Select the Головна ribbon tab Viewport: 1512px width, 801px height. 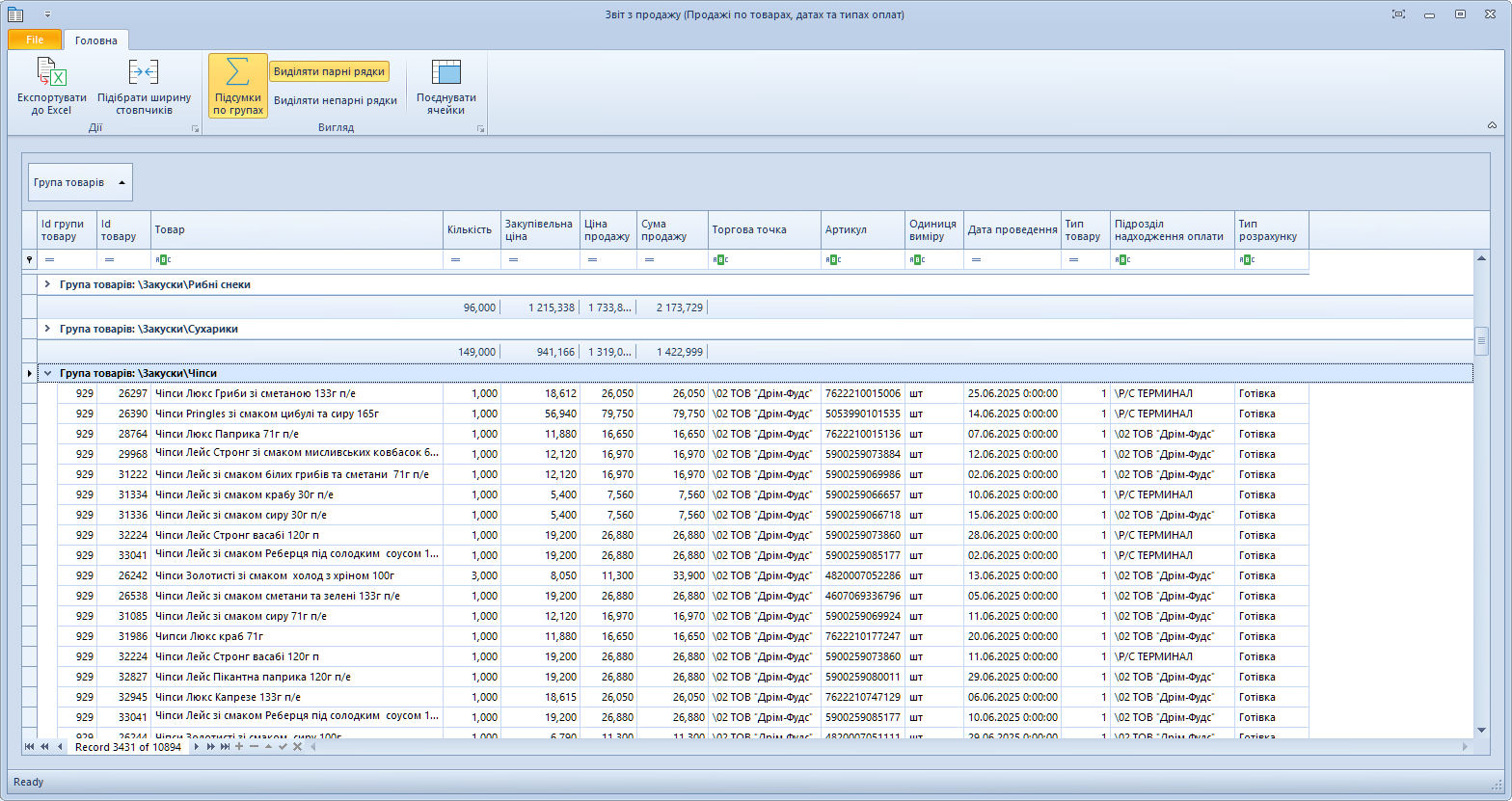(96, 40)
